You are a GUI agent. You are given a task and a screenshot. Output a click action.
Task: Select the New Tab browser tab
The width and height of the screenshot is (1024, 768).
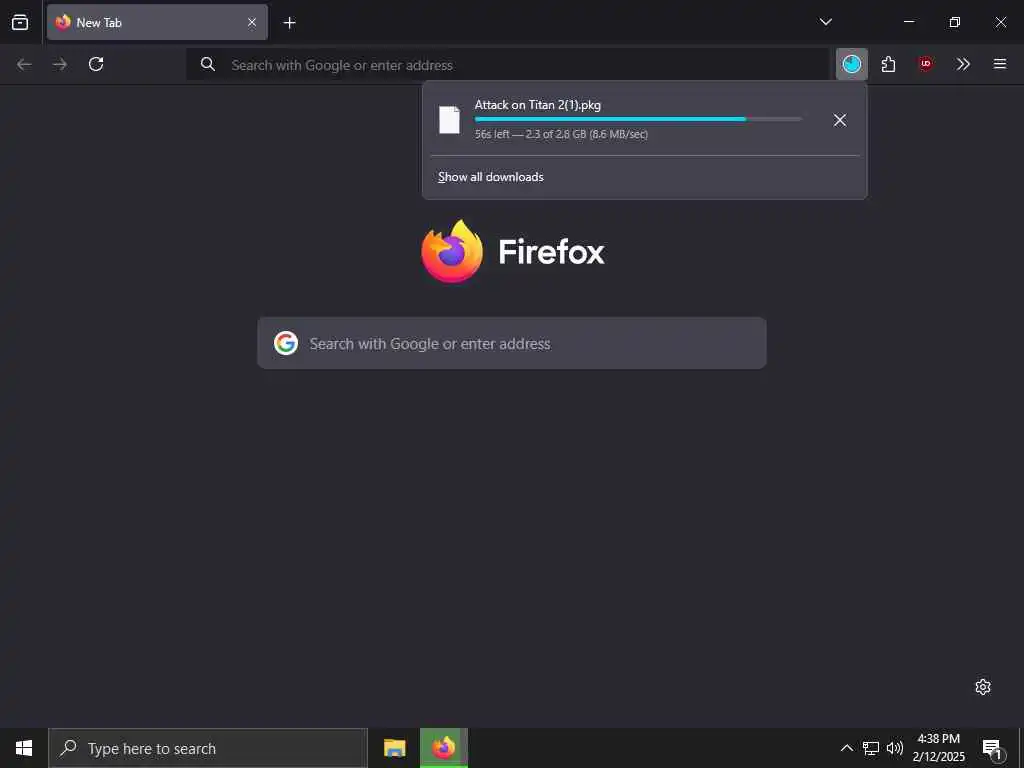157,22
